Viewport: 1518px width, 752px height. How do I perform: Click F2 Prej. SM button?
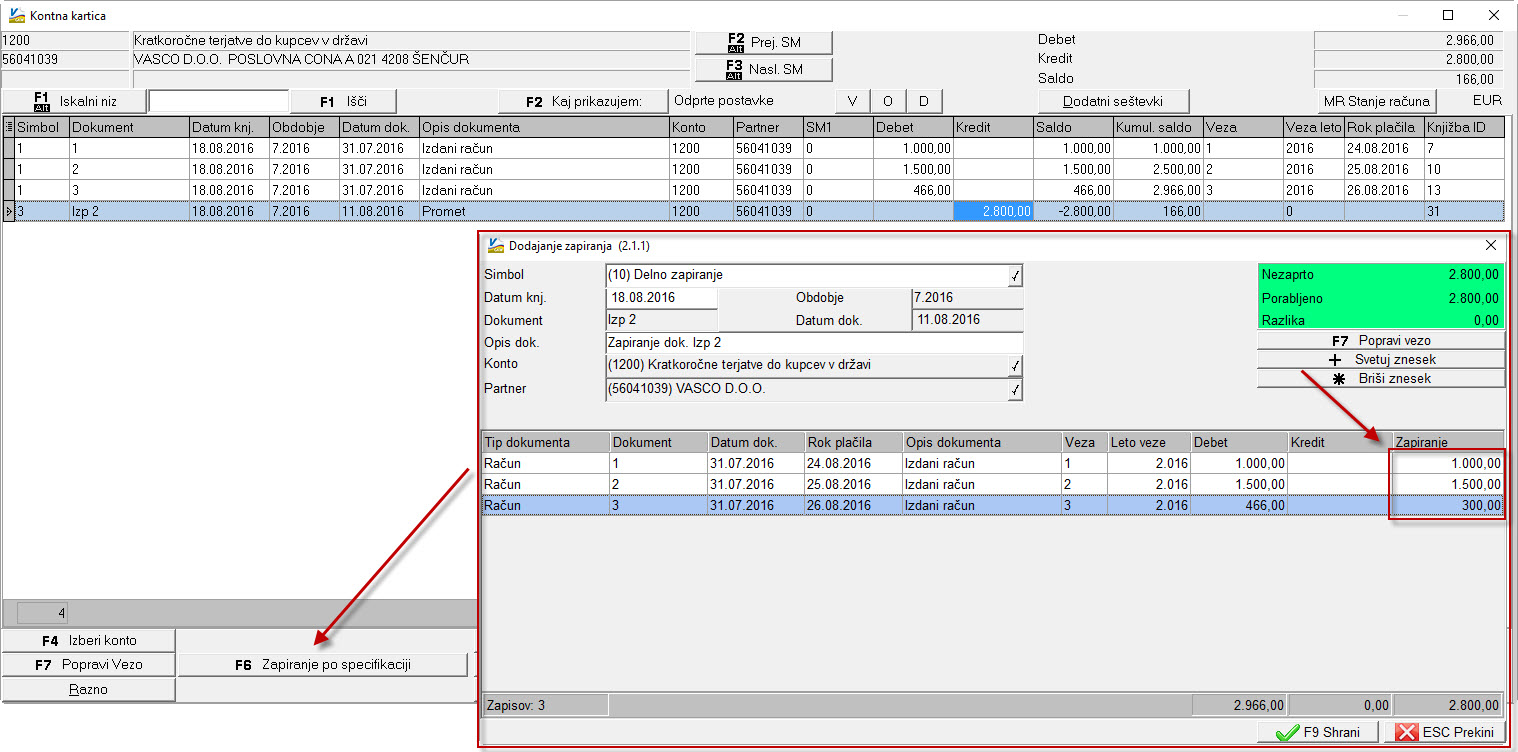tap(764, 42)
